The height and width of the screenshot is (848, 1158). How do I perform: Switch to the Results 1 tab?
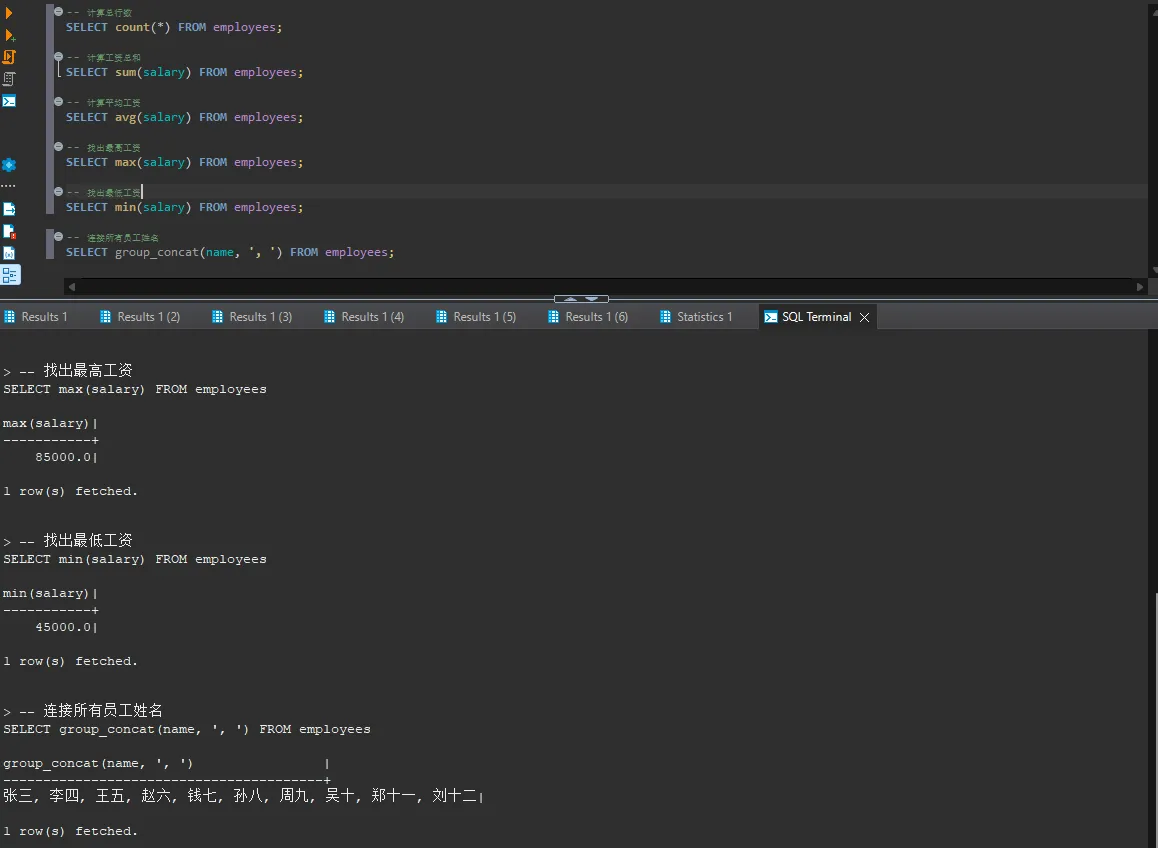pos(37,317)
